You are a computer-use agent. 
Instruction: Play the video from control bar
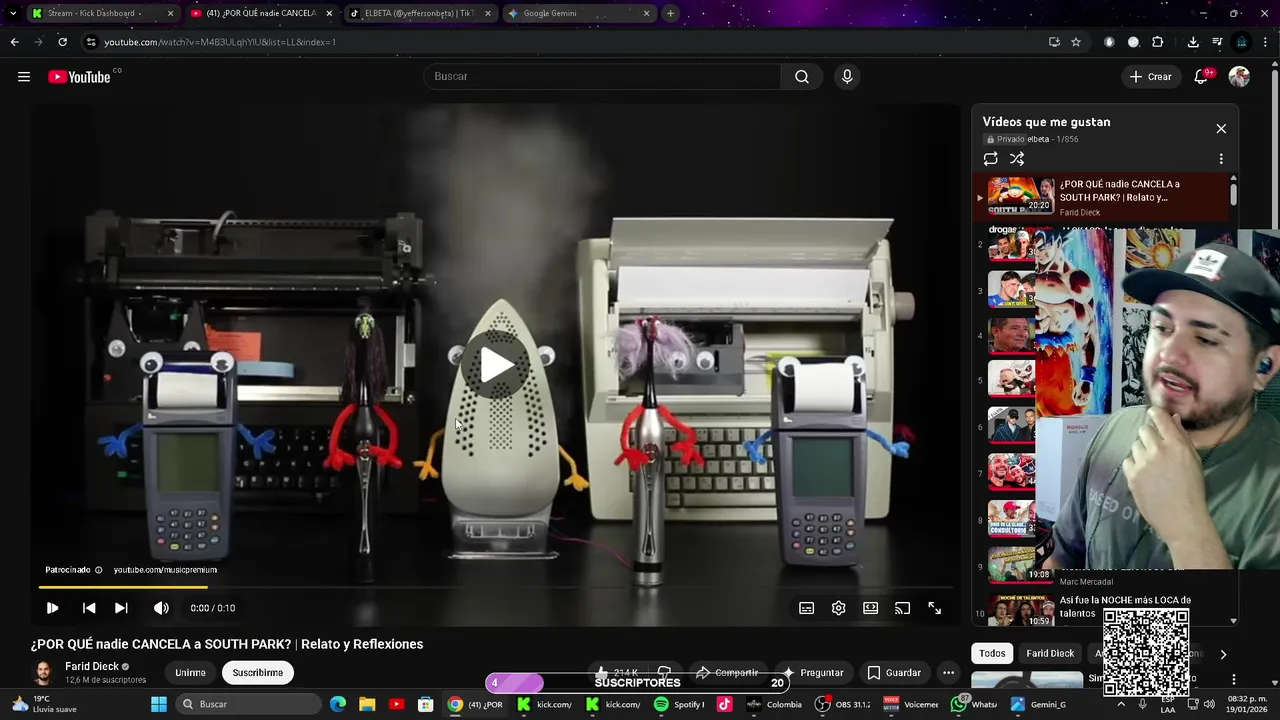point(52,608)
